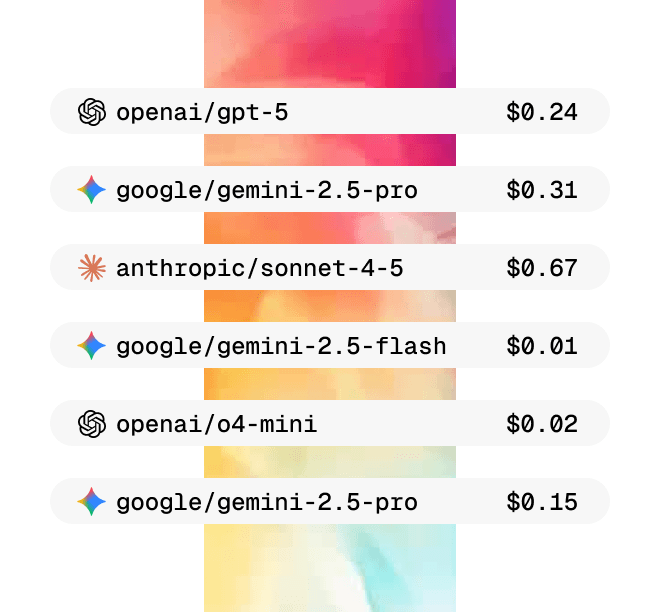Click the $0.67 cost for sonnet-4-5
Screen dimensions: 660x612
[542, 268]
